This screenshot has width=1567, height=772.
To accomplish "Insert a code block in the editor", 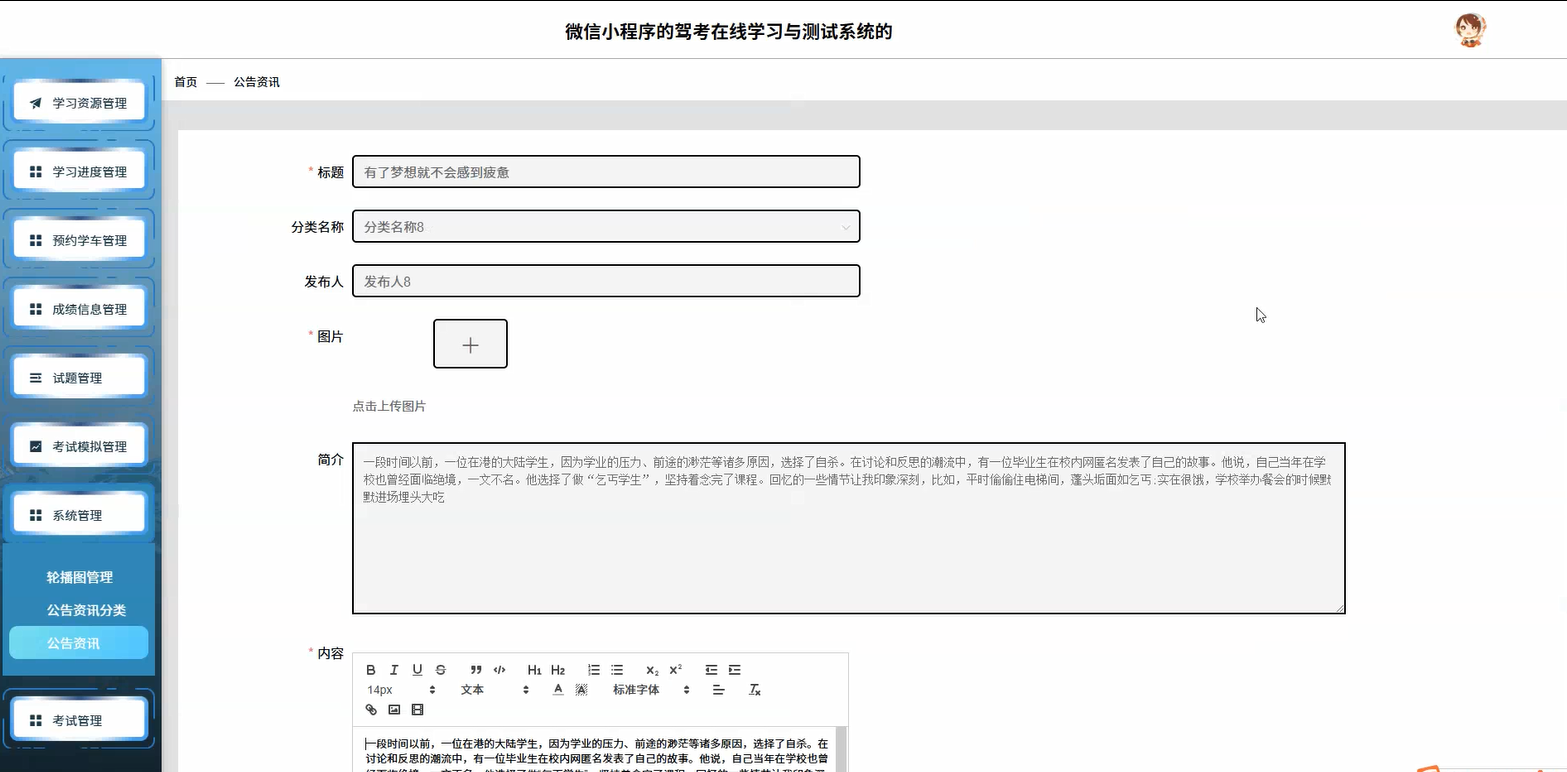I will coord(499,670).
